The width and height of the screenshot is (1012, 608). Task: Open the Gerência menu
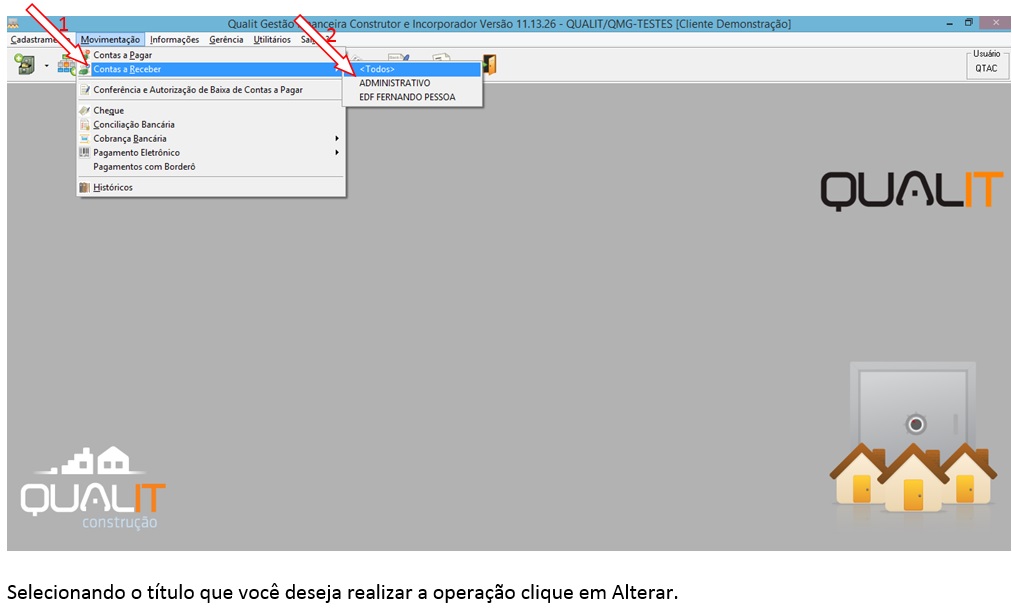[226, 39]
